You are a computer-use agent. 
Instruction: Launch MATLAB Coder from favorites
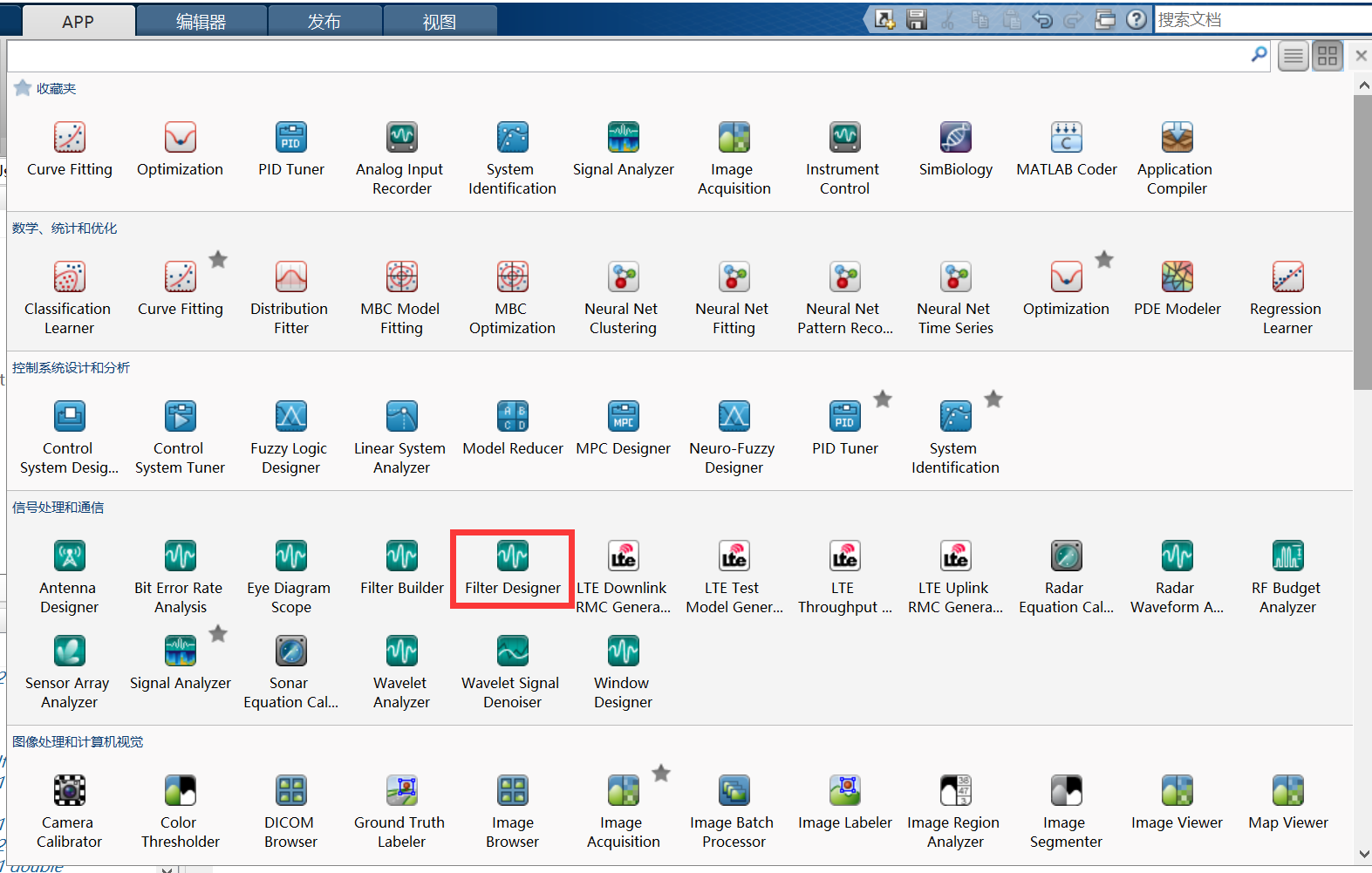pos(1066,150)
